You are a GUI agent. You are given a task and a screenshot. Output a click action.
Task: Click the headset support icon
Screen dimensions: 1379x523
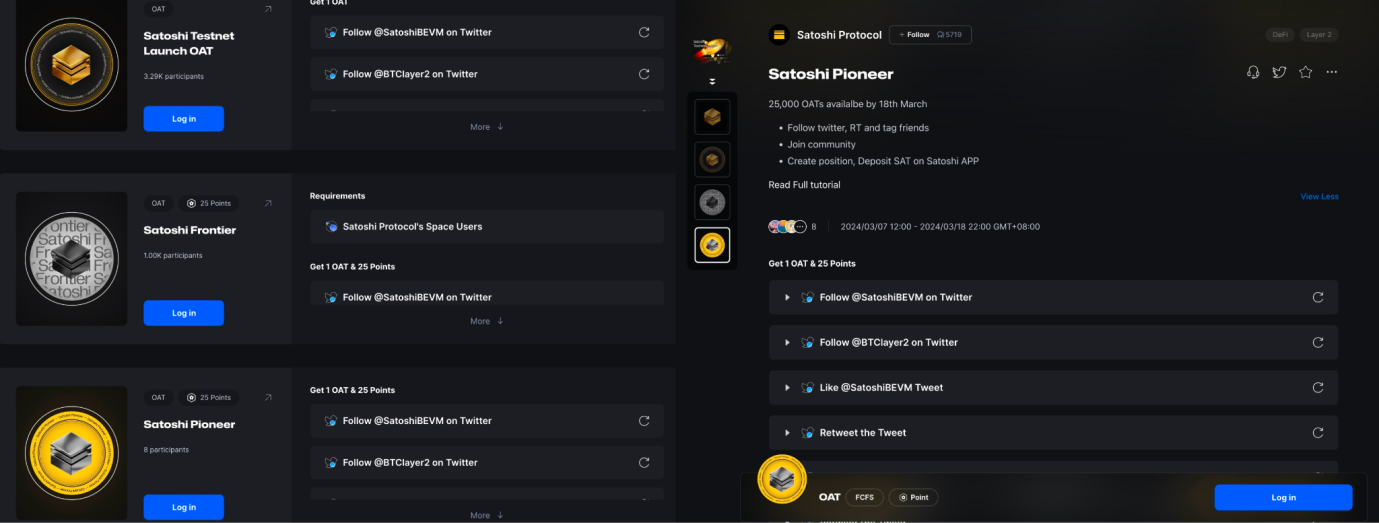[1253, 72]
